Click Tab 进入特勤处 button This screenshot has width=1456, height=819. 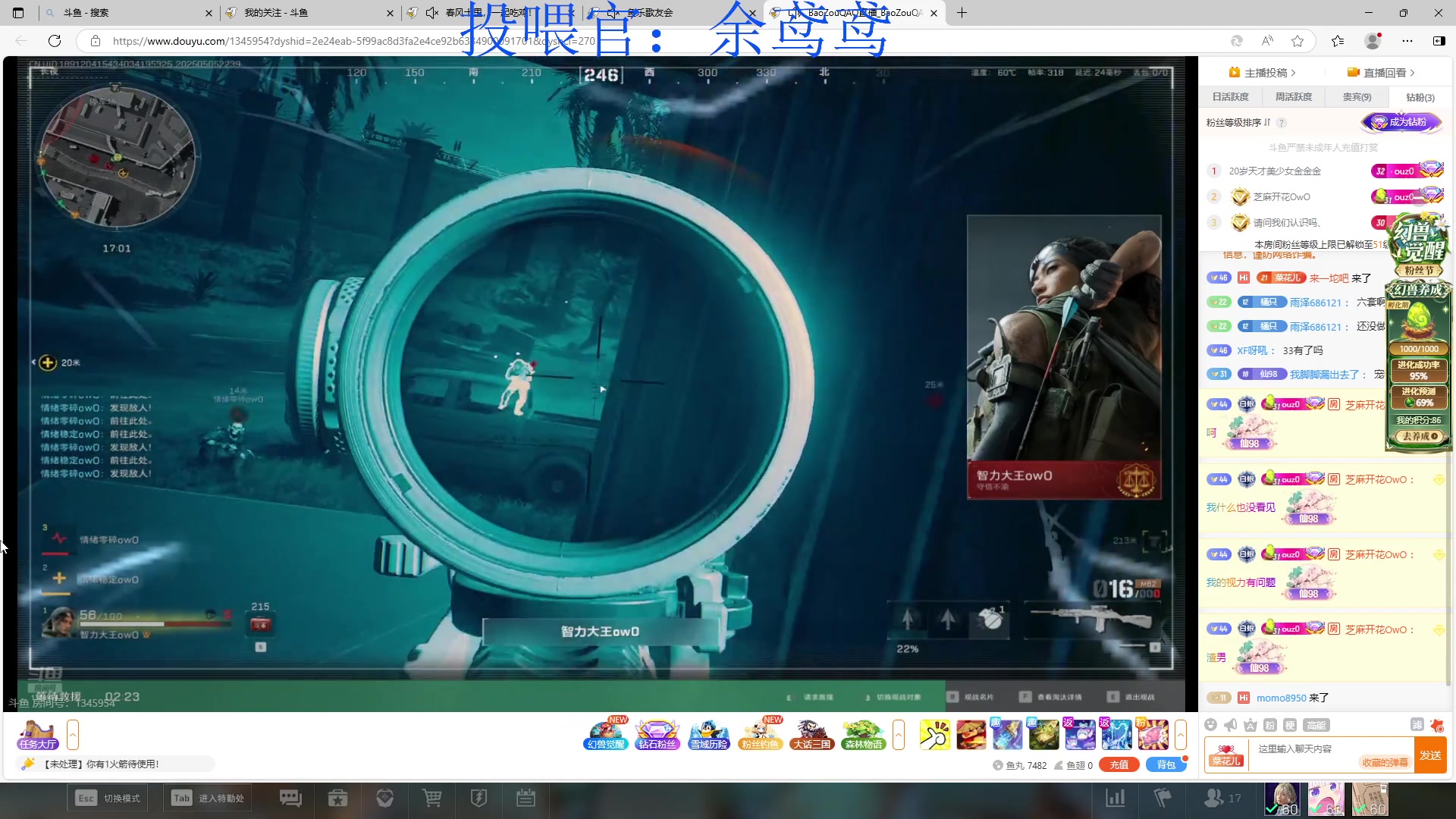pyautogui.click(x=208, y=798)
